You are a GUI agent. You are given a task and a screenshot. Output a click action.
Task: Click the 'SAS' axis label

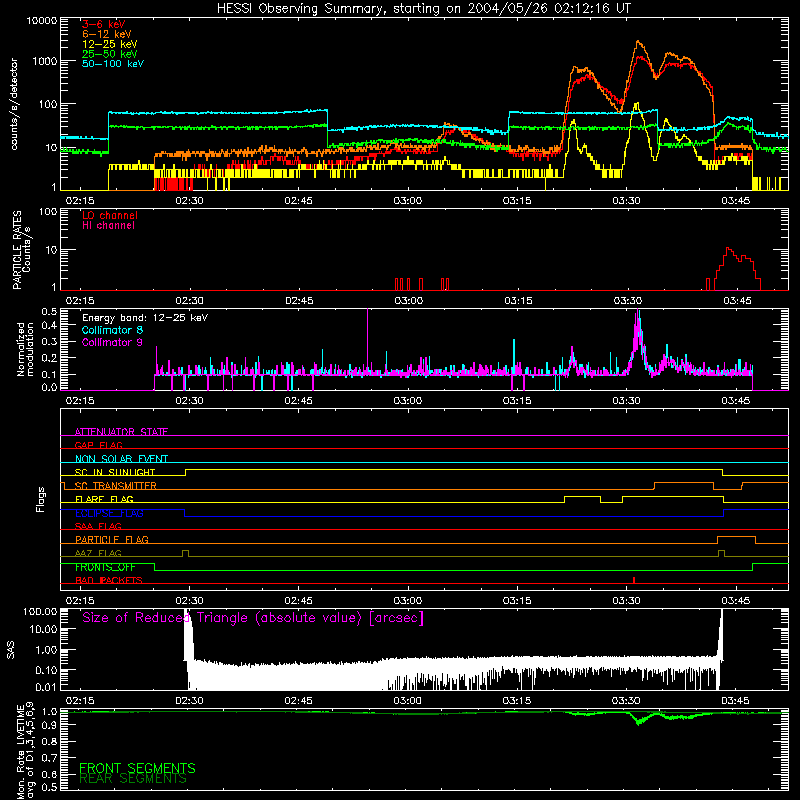11,649
